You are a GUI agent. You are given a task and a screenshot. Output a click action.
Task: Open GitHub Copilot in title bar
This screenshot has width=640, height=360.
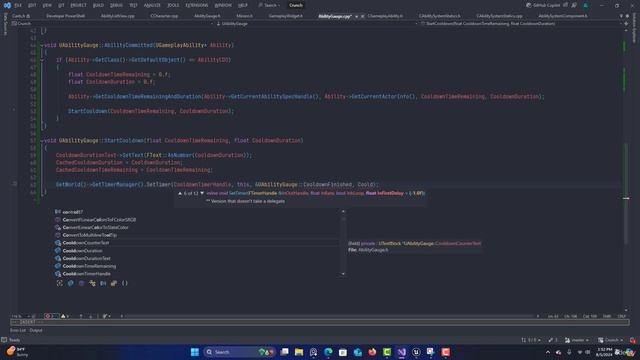[x=544, y=5]
